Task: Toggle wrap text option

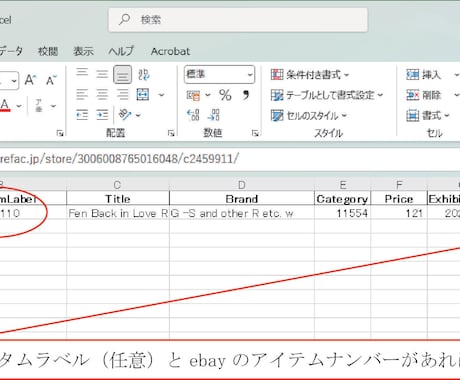Action: coord(144,75)
